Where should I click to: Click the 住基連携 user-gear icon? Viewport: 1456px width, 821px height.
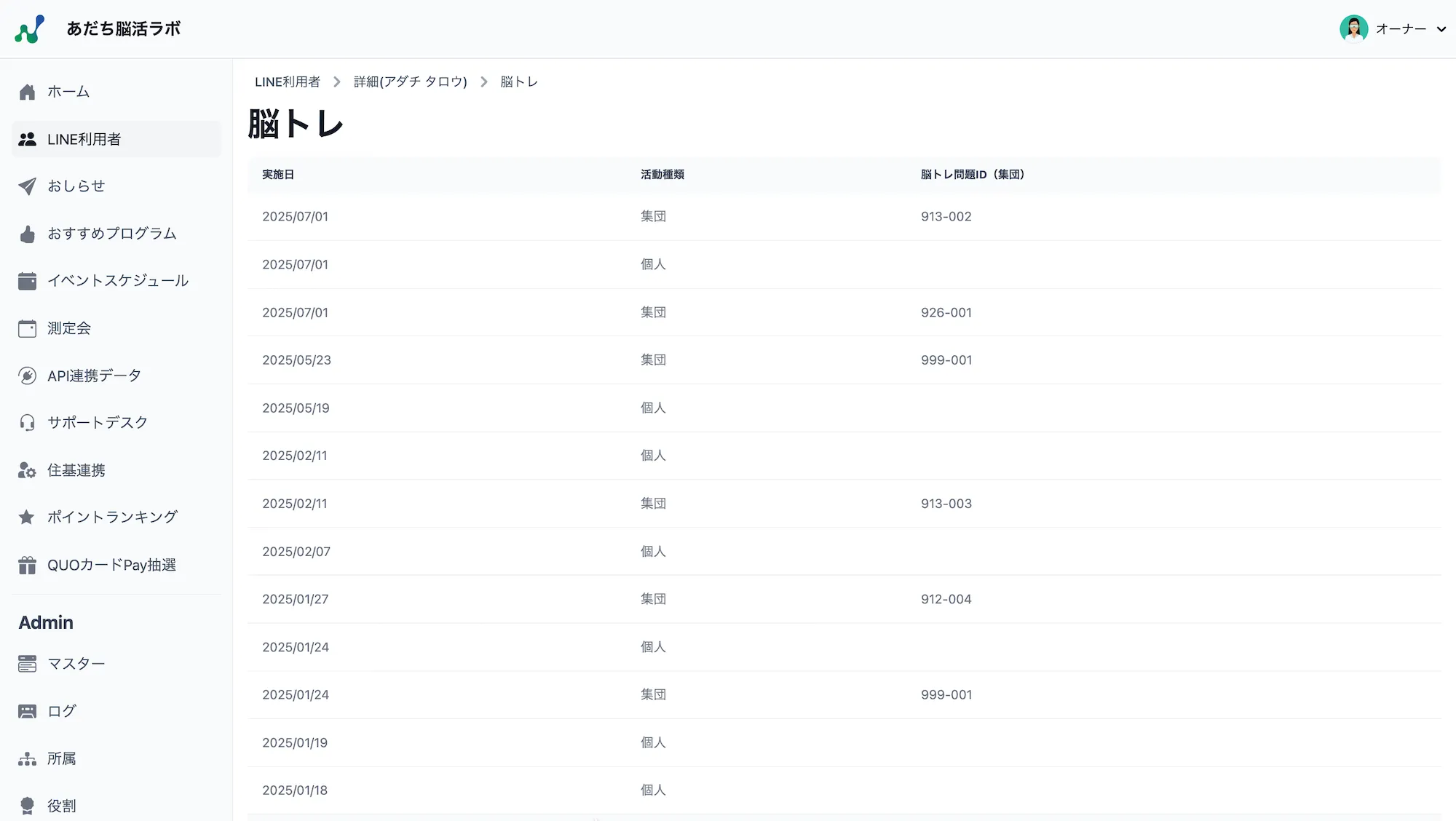27,469
